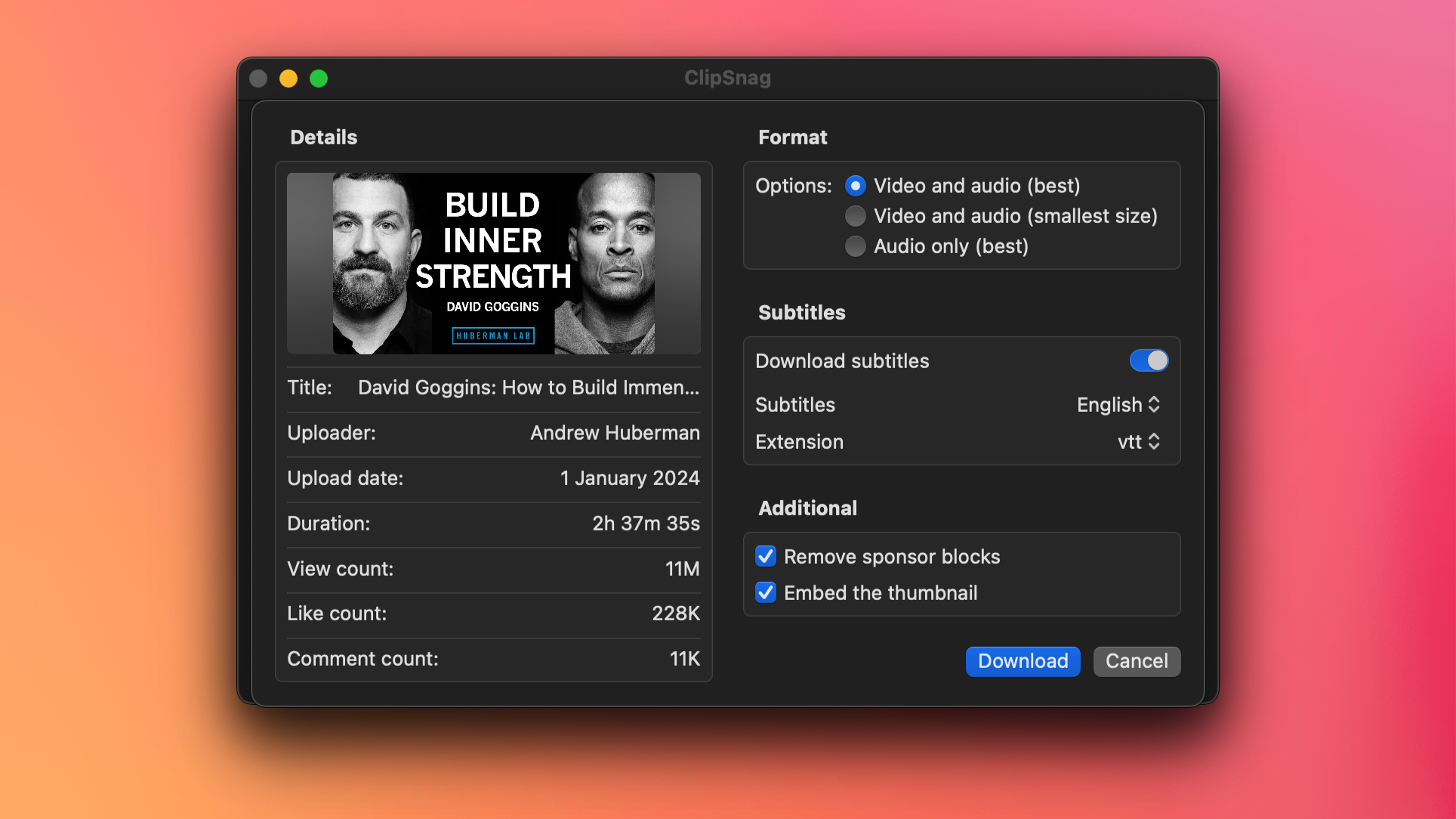Click the view count value 11M

coord(682,569)
